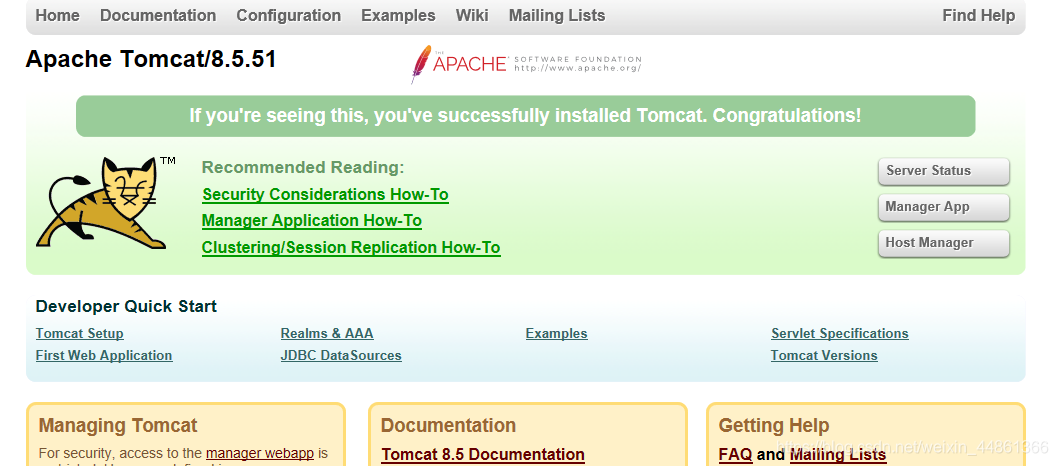Follow the Tomcat Setup link
1058x466 pixels.
pos(80,334)
